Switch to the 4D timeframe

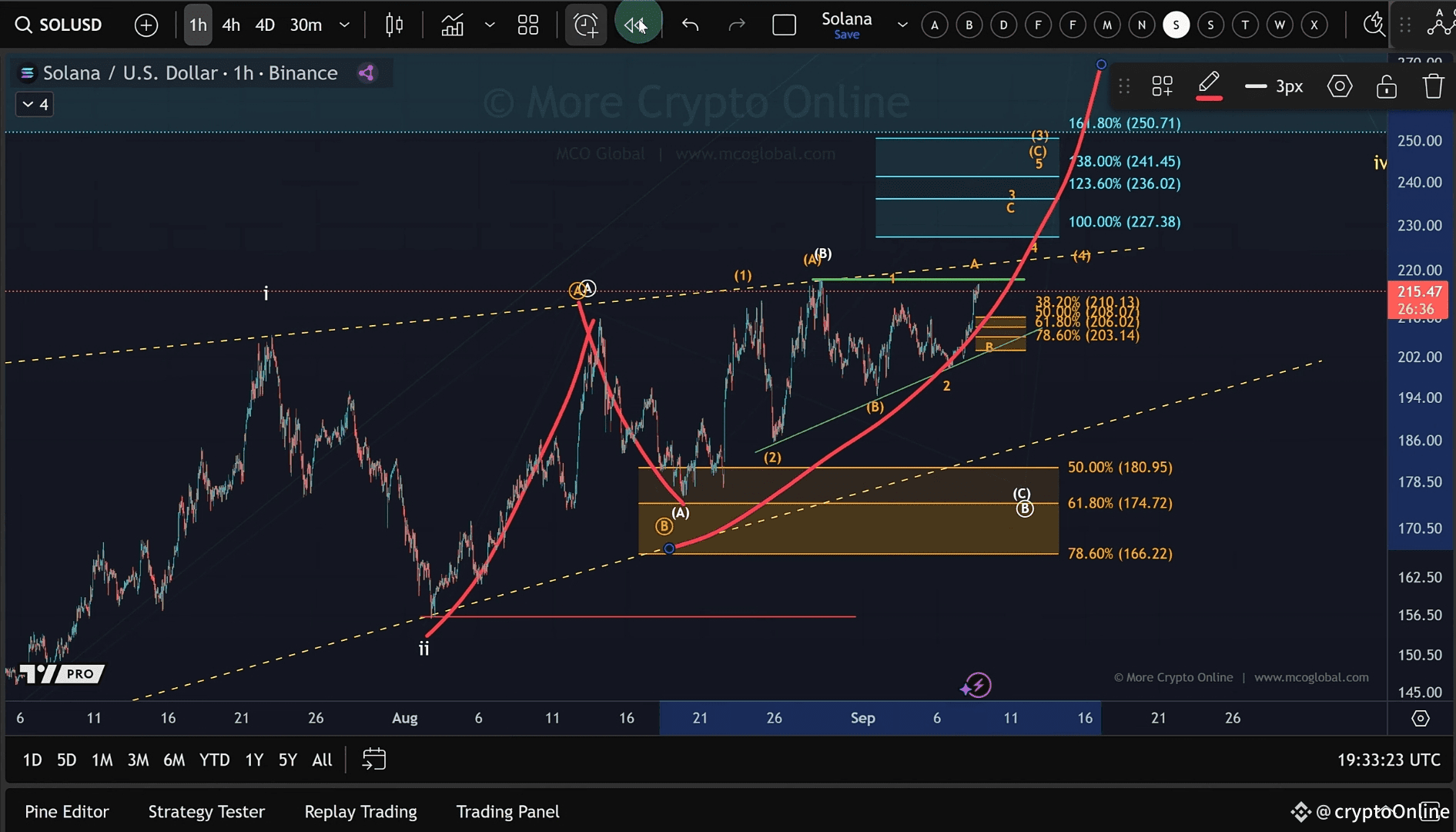pyautogui.click(x=265, y=25)
